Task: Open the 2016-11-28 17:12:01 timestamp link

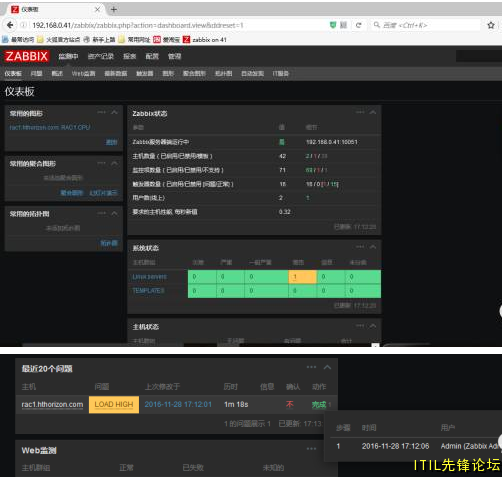Action: coord(178,404)
